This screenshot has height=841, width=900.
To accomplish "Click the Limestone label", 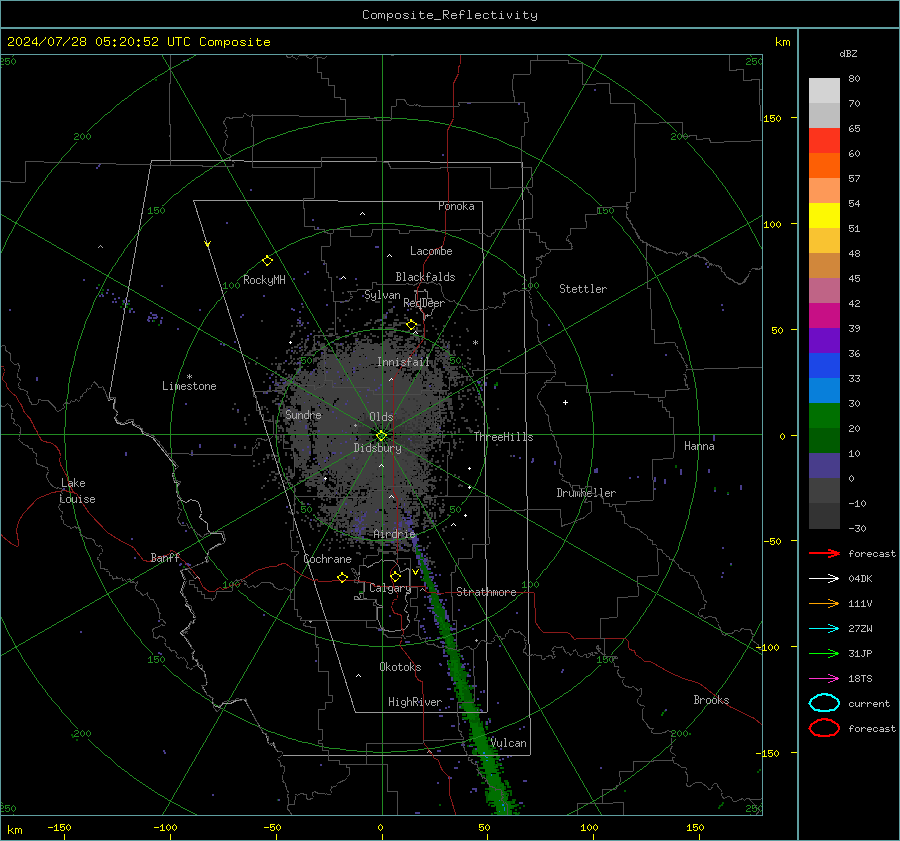I will (x=189, y=386).
